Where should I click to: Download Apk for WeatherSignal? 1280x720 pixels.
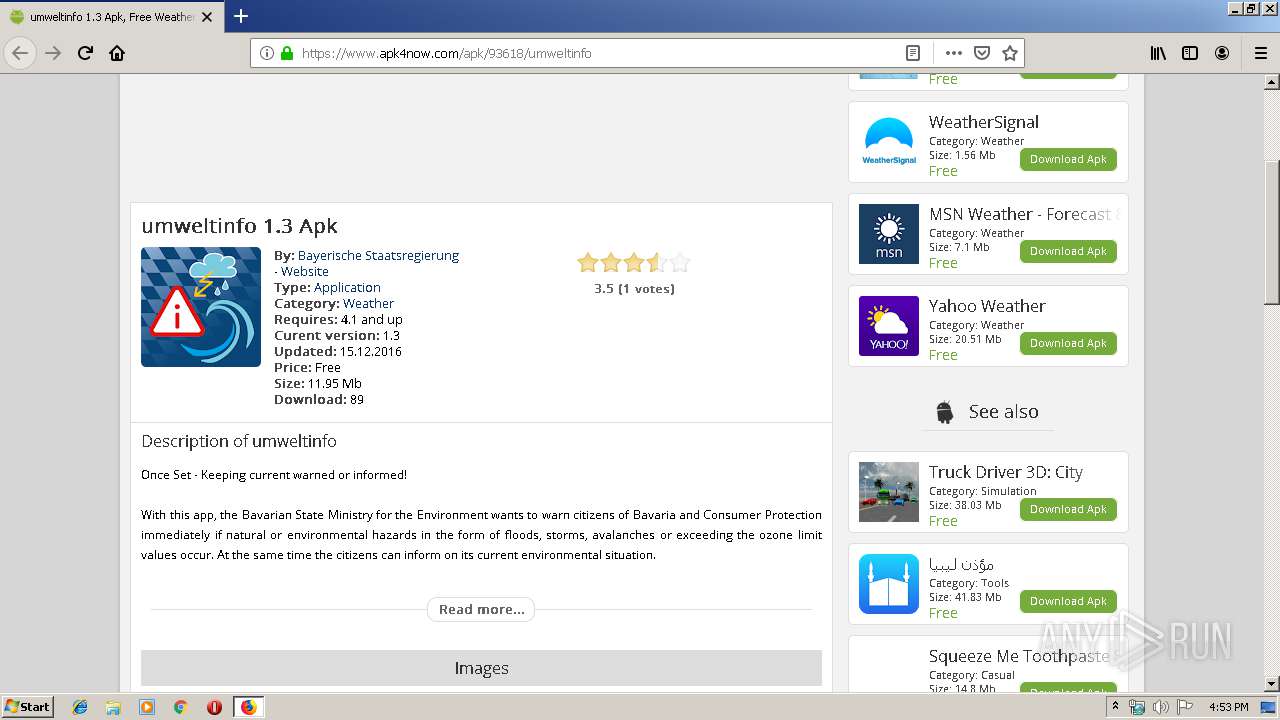click(x=1068, y=159)
